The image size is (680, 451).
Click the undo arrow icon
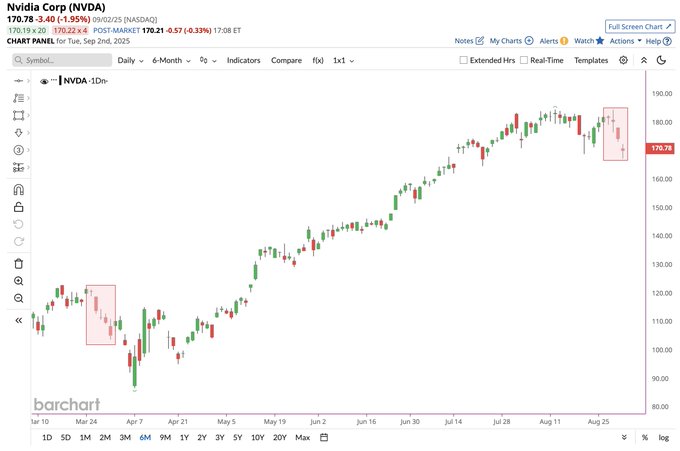pyautogui.click(x=18, y=224)
